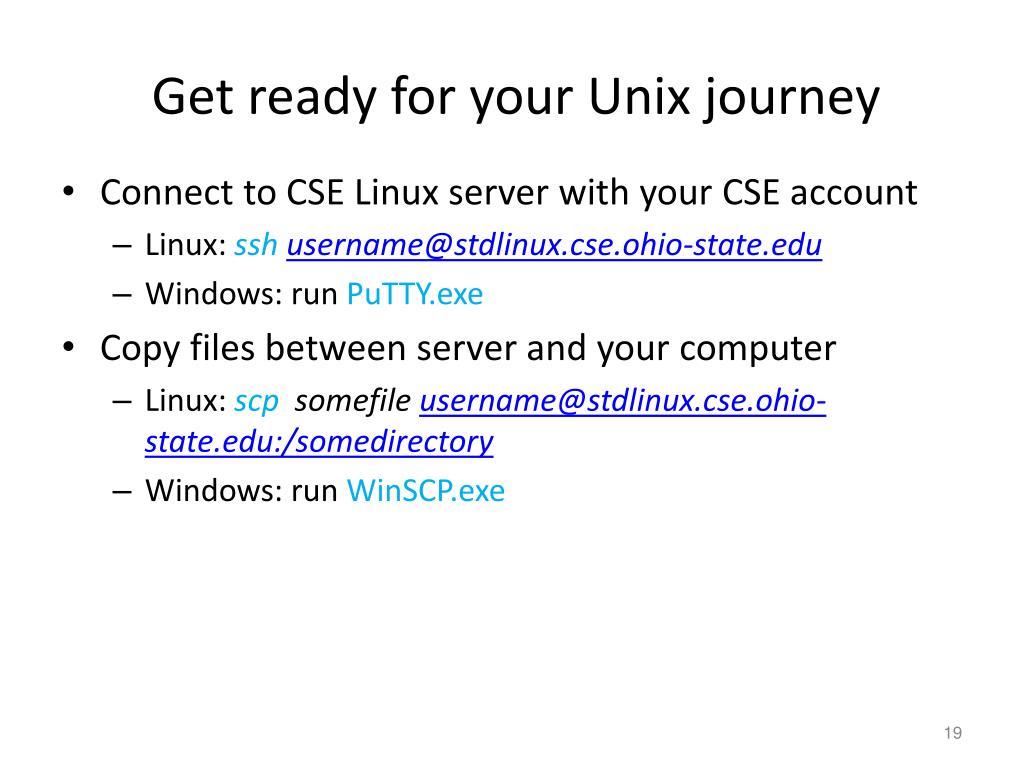The image size is (1024, 768).
Task: Click the bullet dot before 'Copy files'
Action: [69, 348]
